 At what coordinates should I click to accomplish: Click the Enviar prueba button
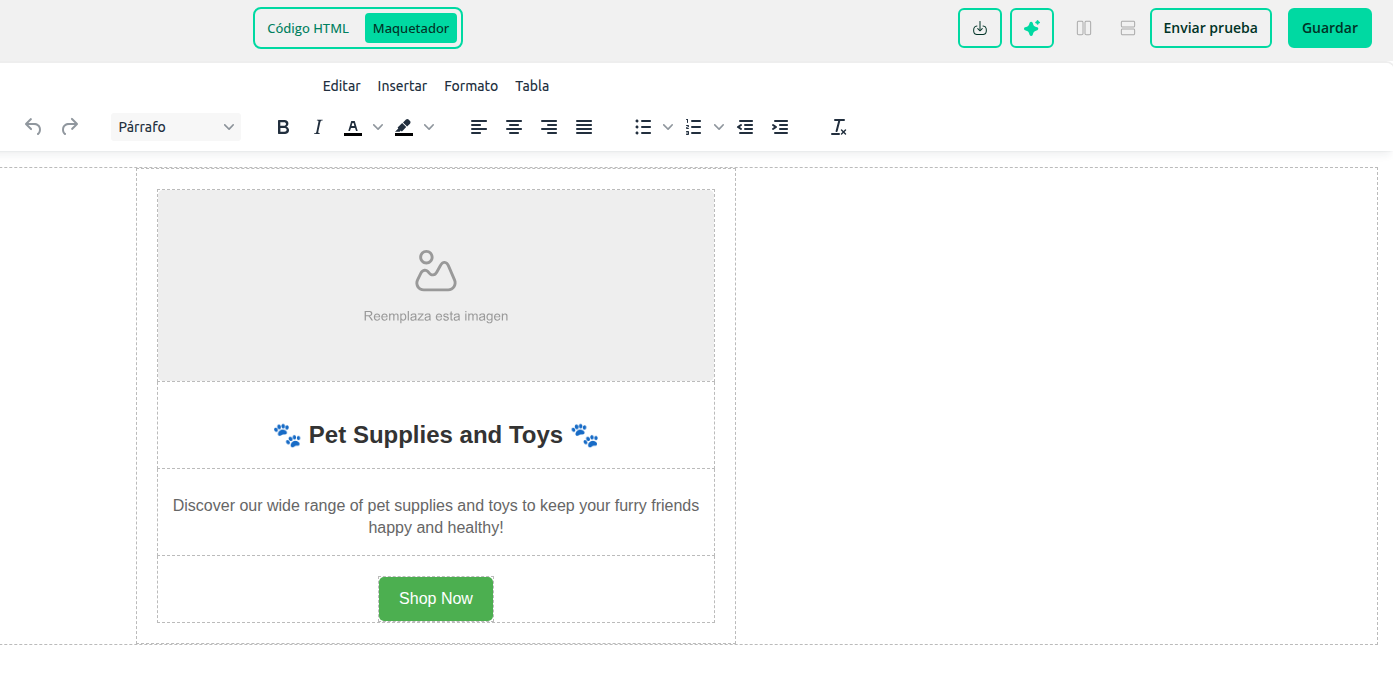click(x=1210, y=28)
